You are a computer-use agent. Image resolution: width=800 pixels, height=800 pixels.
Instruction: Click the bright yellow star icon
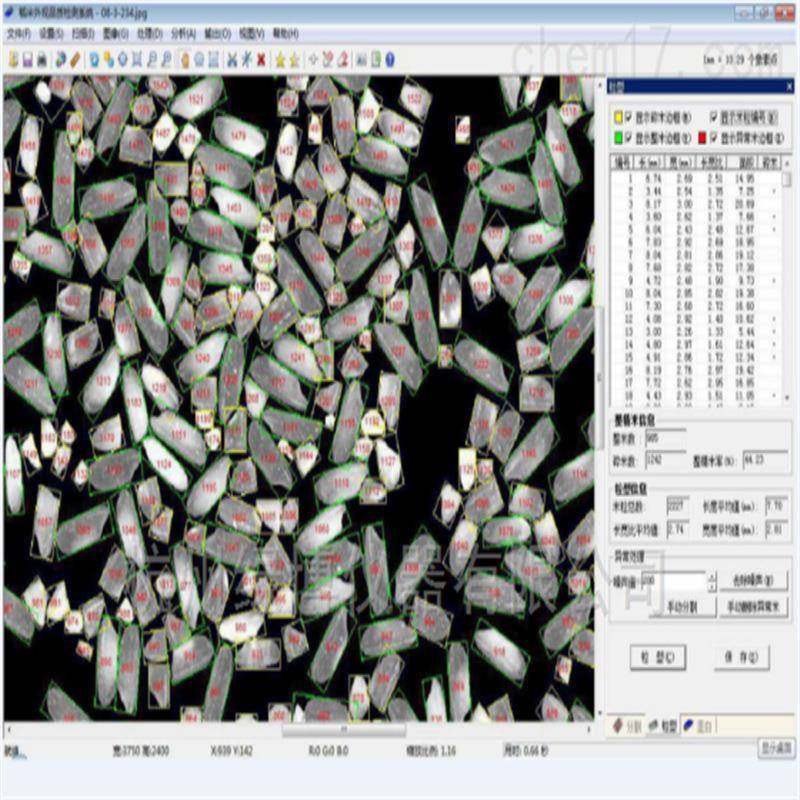(x=280, y=60)
